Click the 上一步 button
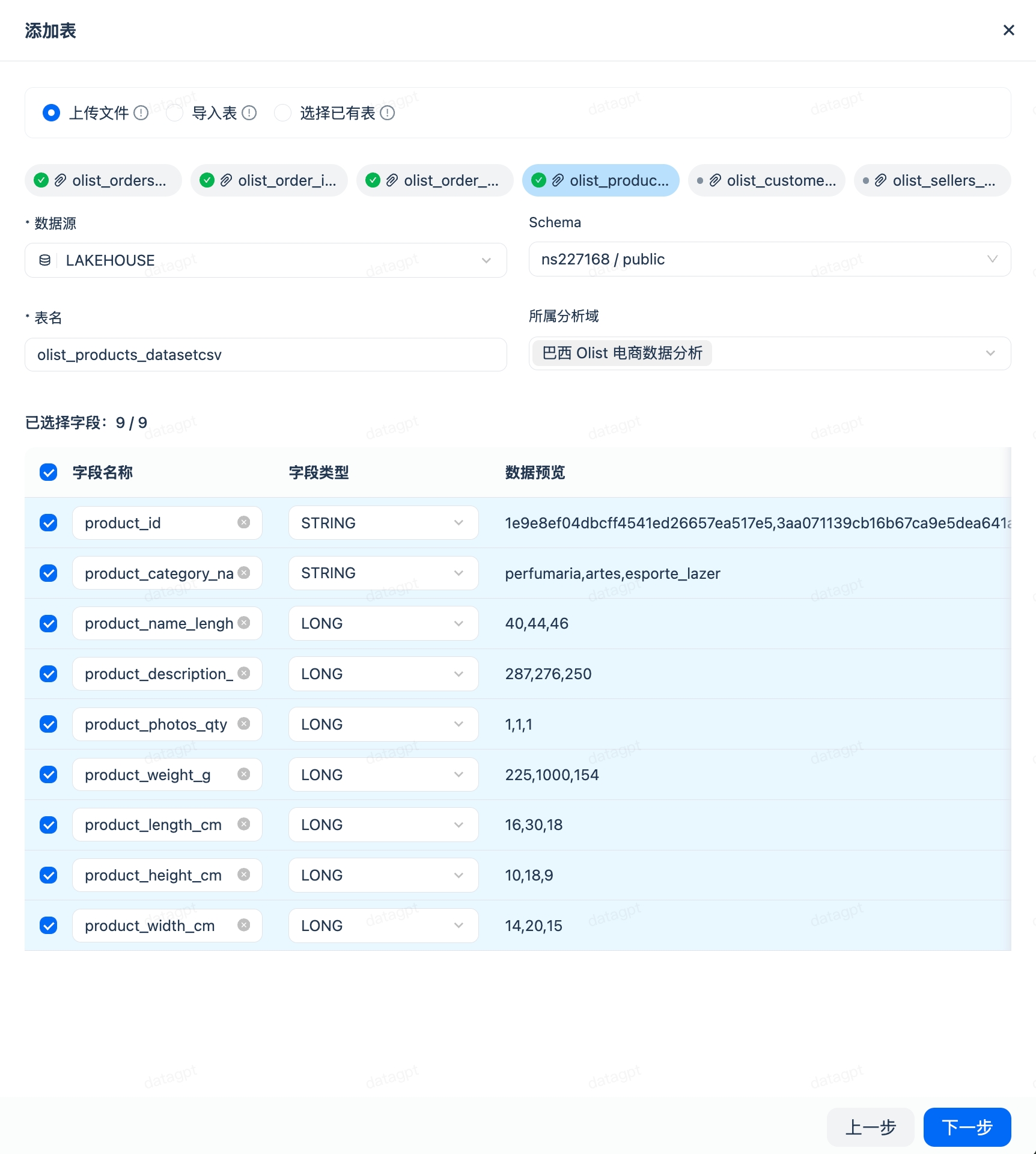1036x1154 pixels. coord(870,1127)
